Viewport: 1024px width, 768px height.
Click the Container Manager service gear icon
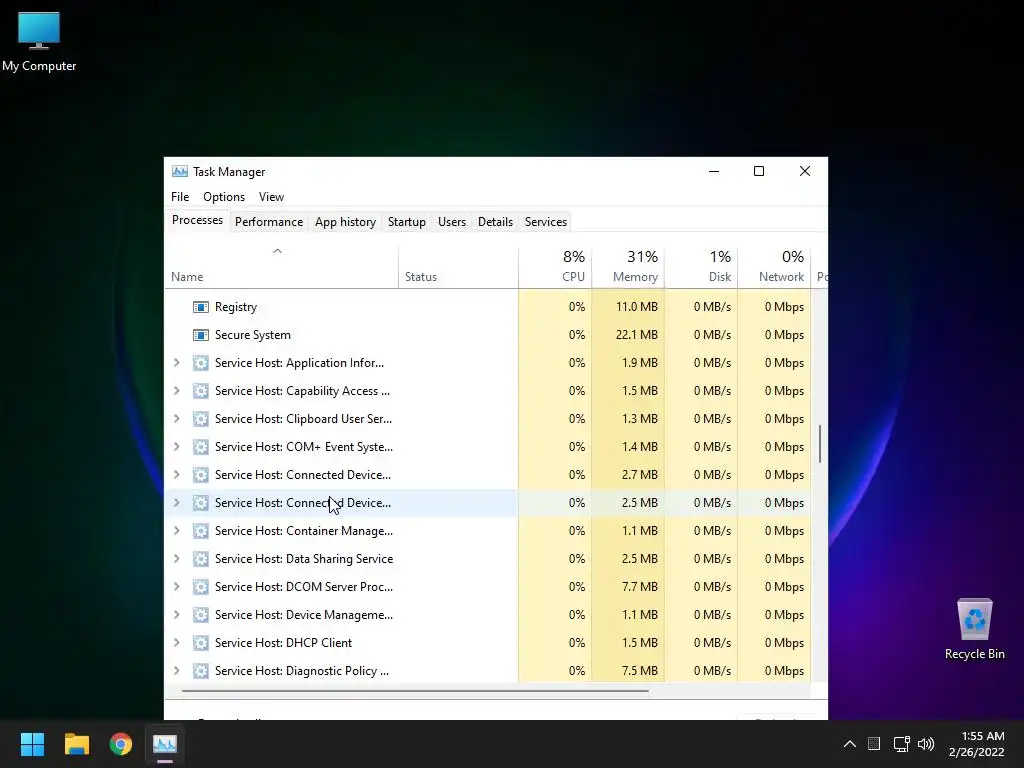coord(200,531)
